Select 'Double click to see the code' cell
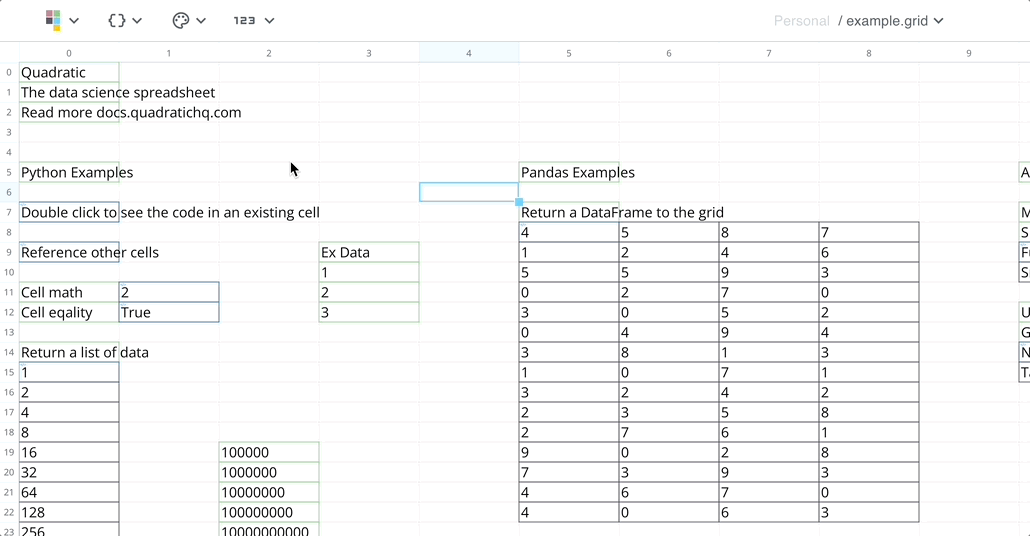The image size is (1030, 536). pyautogui.click(x=69, y=212)
